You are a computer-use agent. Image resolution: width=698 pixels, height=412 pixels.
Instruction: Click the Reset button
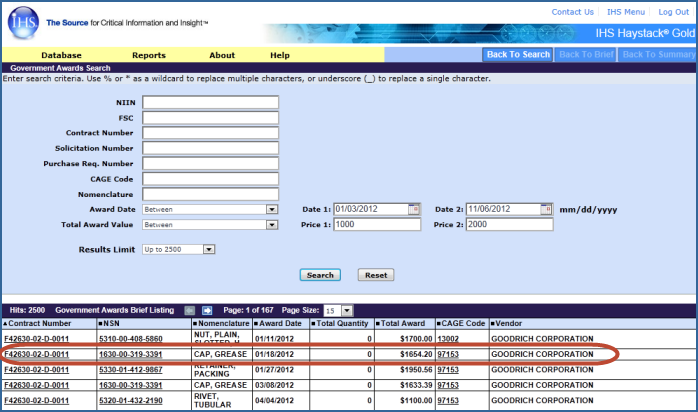376,275
